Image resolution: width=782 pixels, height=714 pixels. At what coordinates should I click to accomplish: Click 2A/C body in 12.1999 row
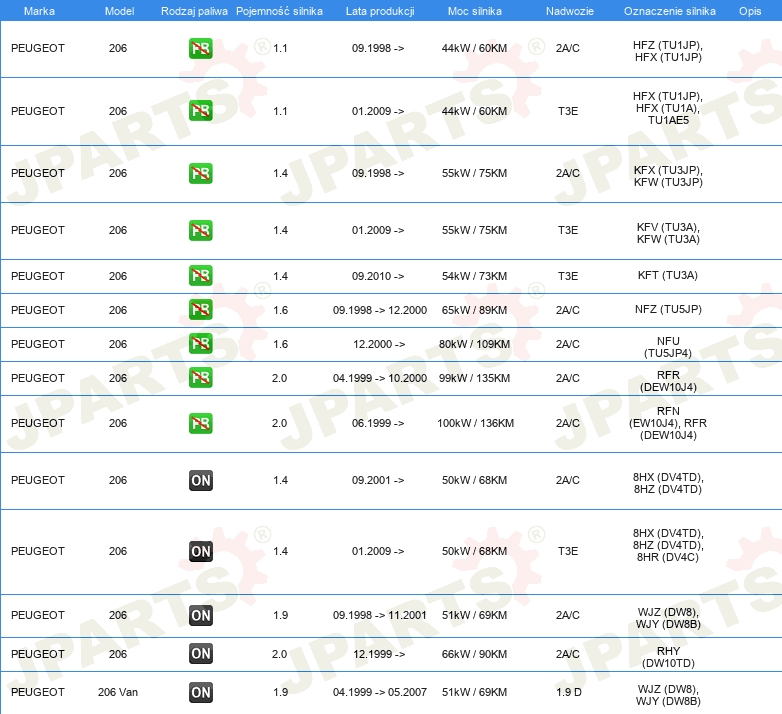(x=568, y=654)
